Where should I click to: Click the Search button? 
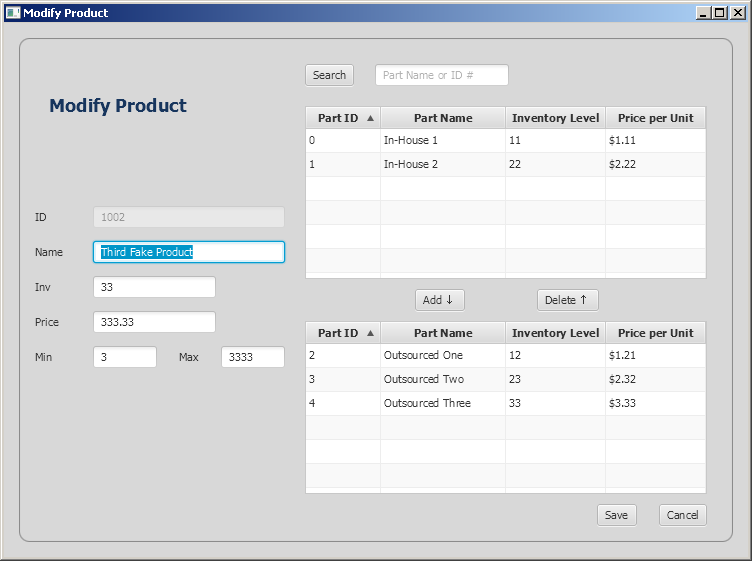(329, 75)
